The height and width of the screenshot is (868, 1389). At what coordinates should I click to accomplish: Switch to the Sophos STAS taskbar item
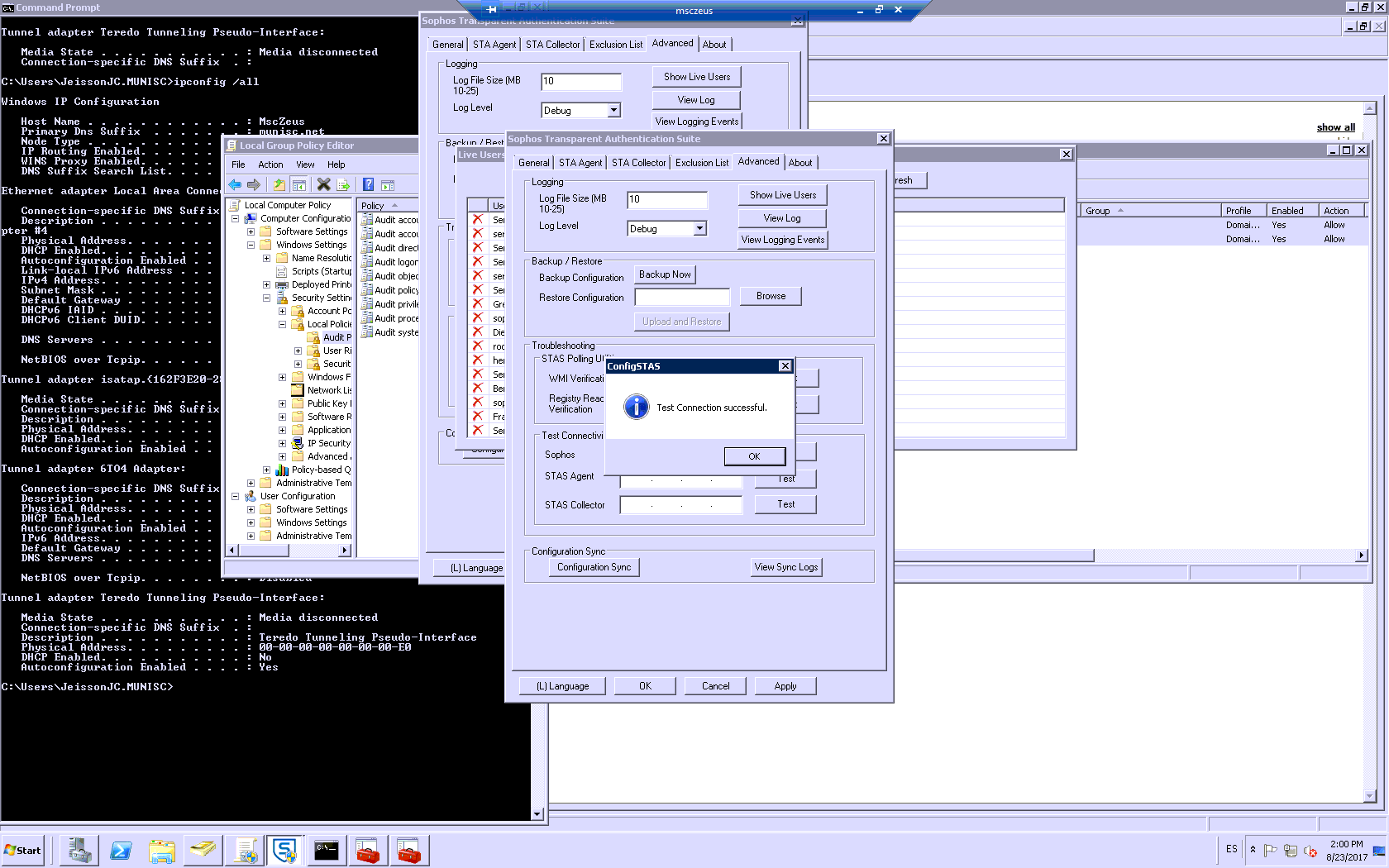click(285, 850)
